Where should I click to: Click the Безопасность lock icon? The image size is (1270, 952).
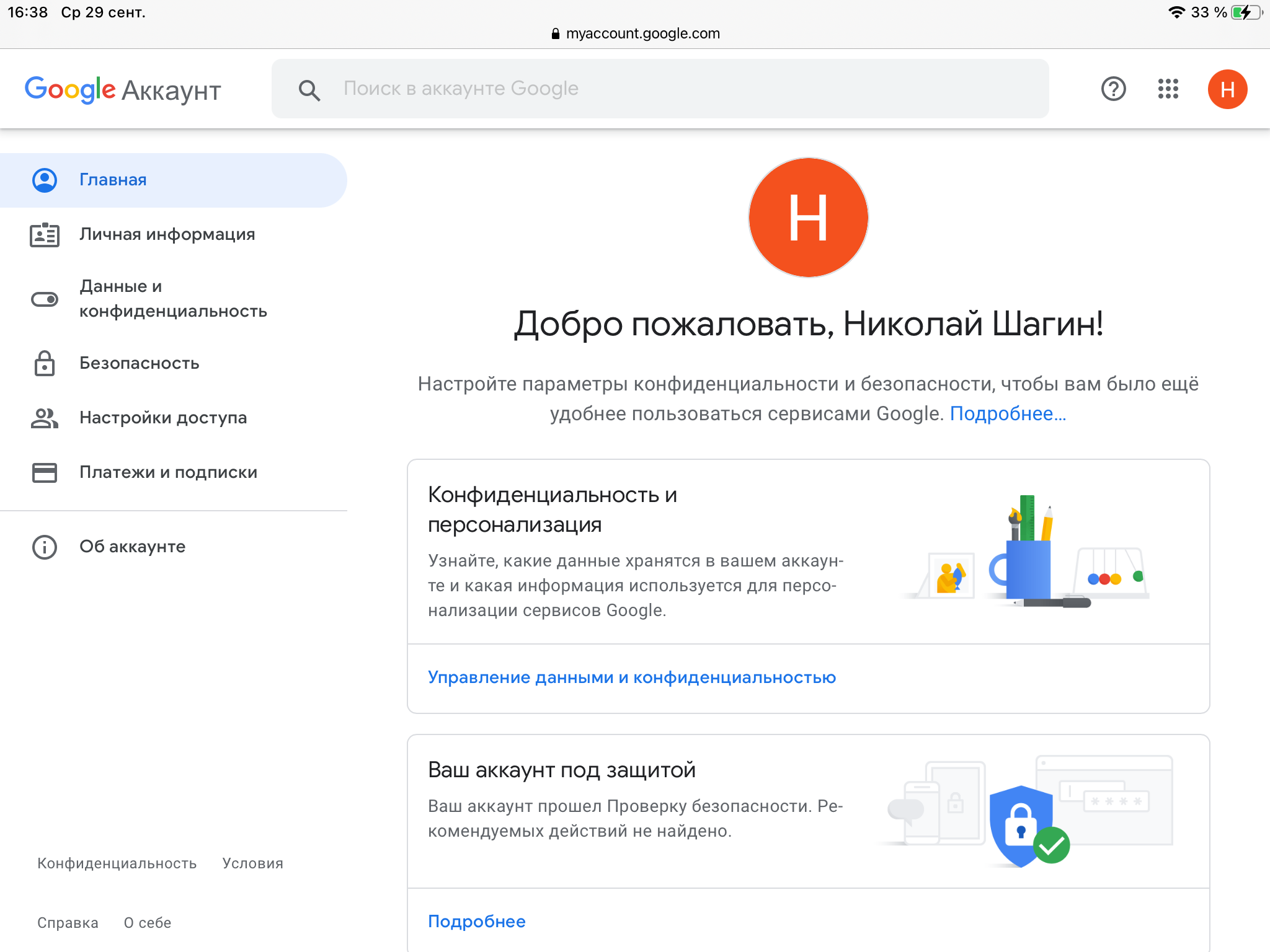(x=45, y=363)
